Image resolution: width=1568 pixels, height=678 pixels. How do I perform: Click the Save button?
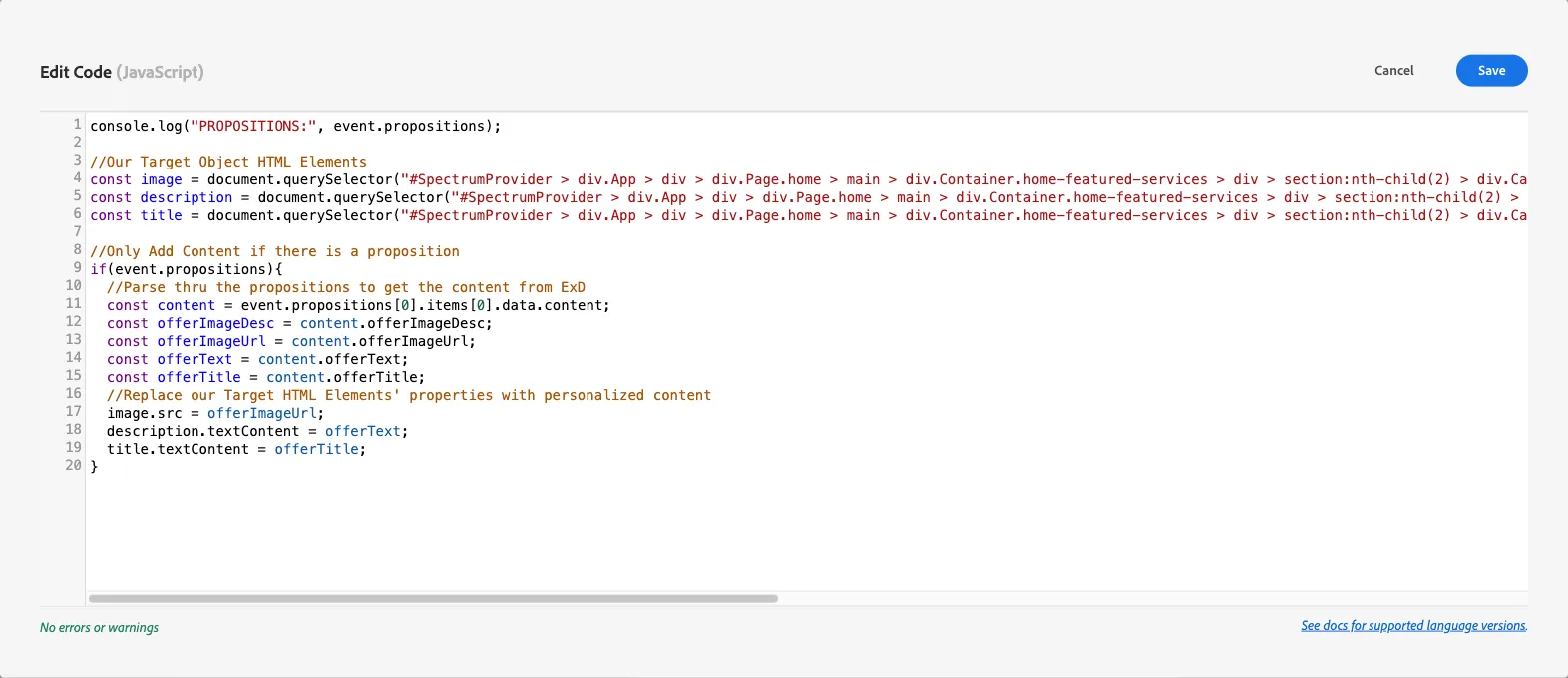tap(1491, 71)
